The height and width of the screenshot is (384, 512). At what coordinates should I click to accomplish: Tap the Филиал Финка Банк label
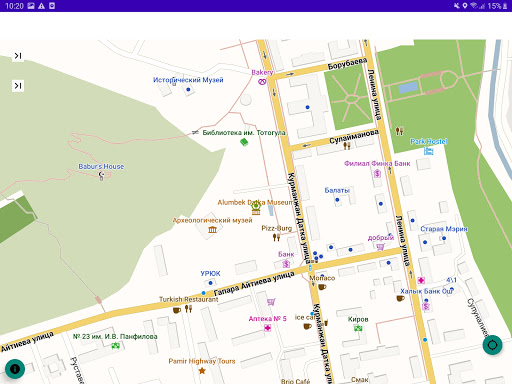[377, 163]
